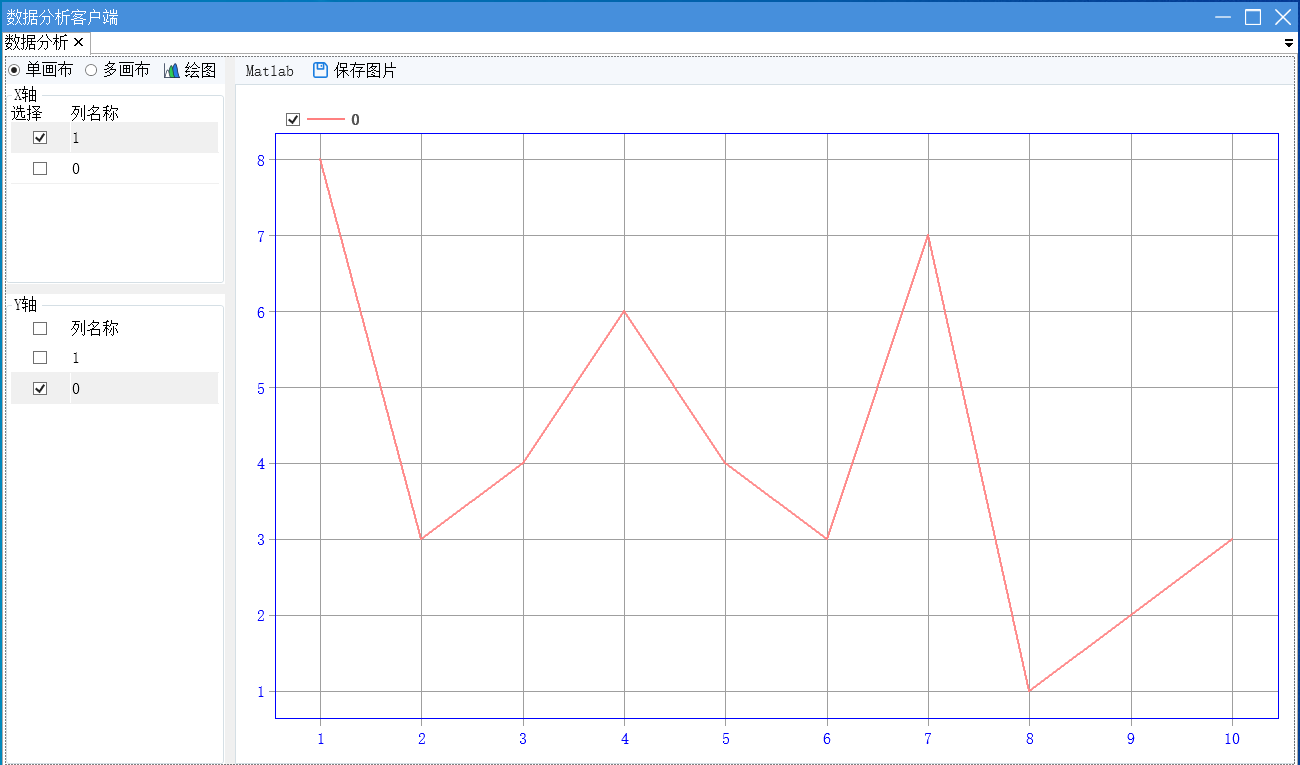This screenshot has height=765, width=1300.
Task: Click the bar-chart 绘图 icon
Action: [172, 71]
